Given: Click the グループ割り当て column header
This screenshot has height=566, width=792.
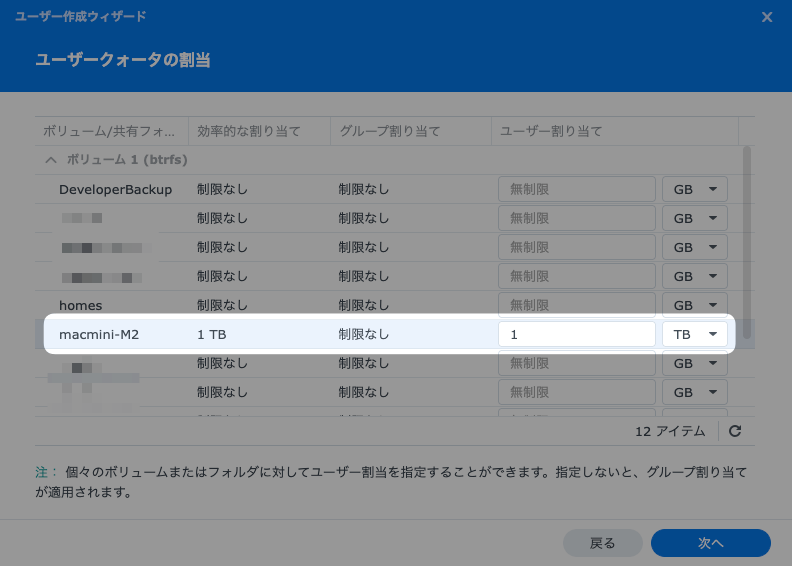Looking at the screenshot, I should click(x=410, y=131).
